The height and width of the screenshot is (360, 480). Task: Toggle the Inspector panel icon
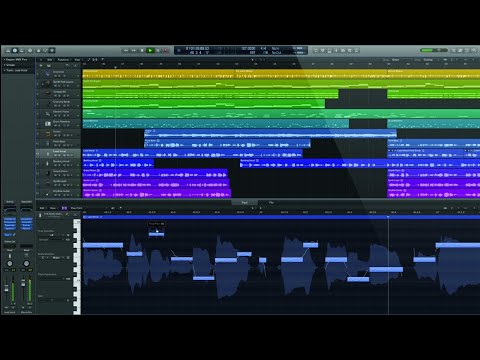(15, 50)
